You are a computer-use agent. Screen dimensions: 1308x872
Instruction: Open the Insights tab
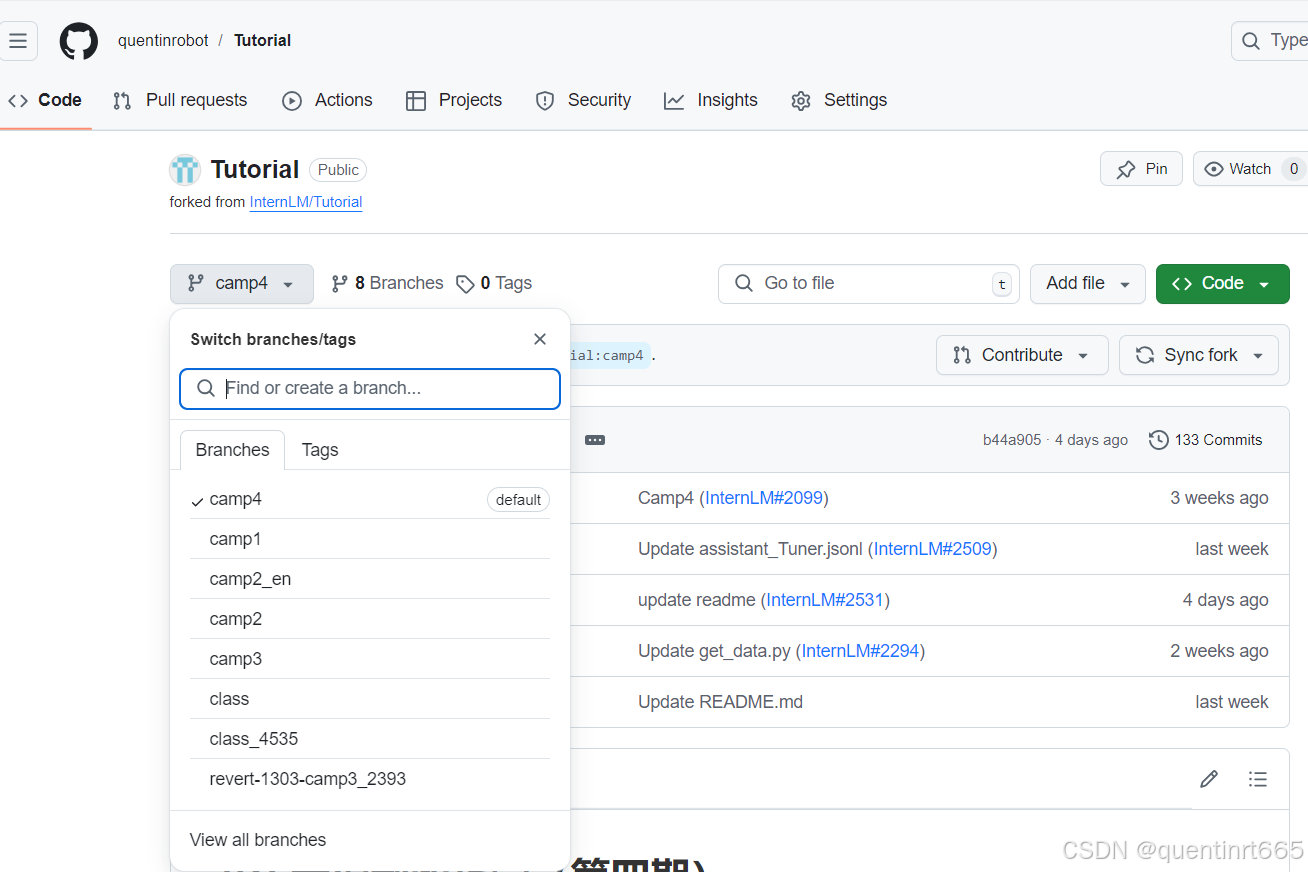pyautogui.click(x=711, y=100)
